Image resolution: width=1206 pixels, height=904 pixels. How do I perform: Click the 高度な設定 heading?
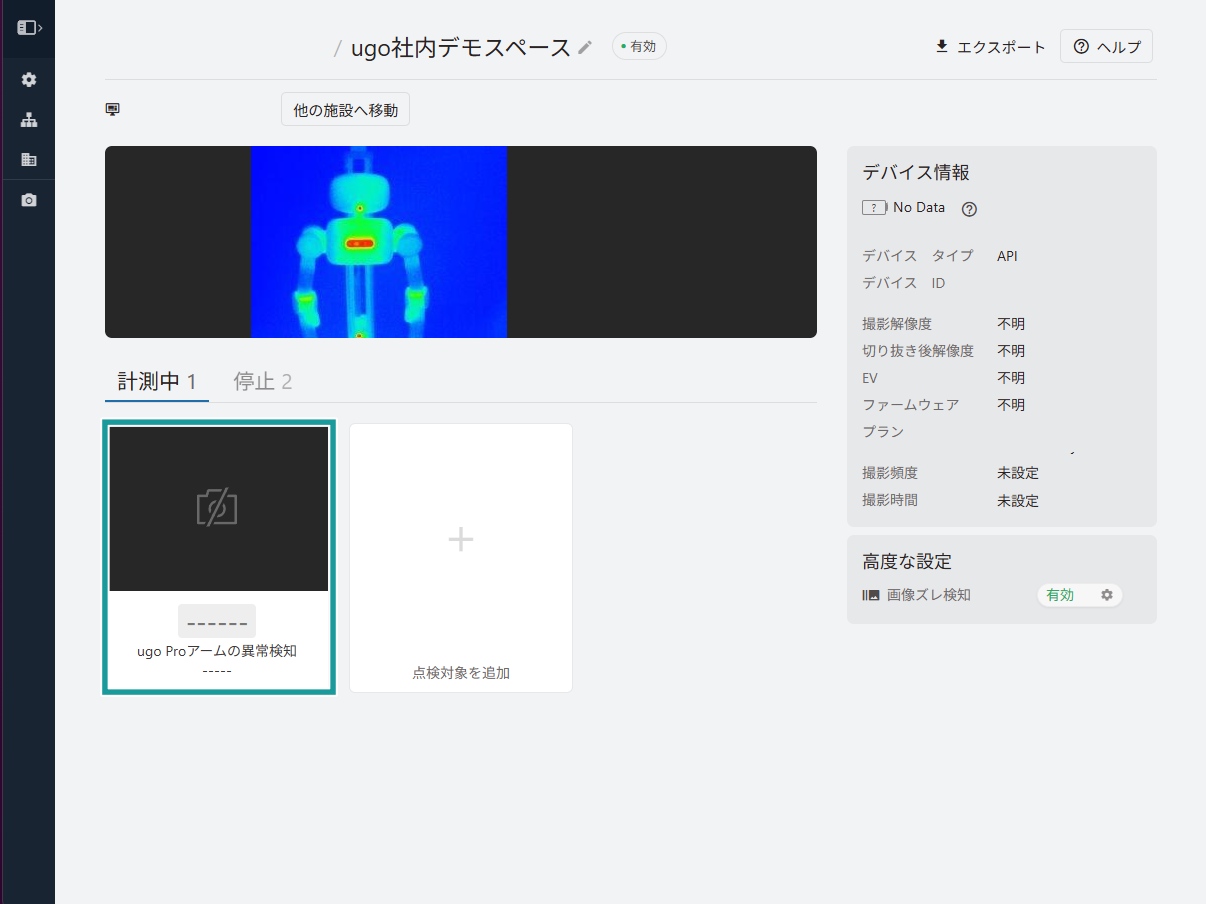pos(907,562)
